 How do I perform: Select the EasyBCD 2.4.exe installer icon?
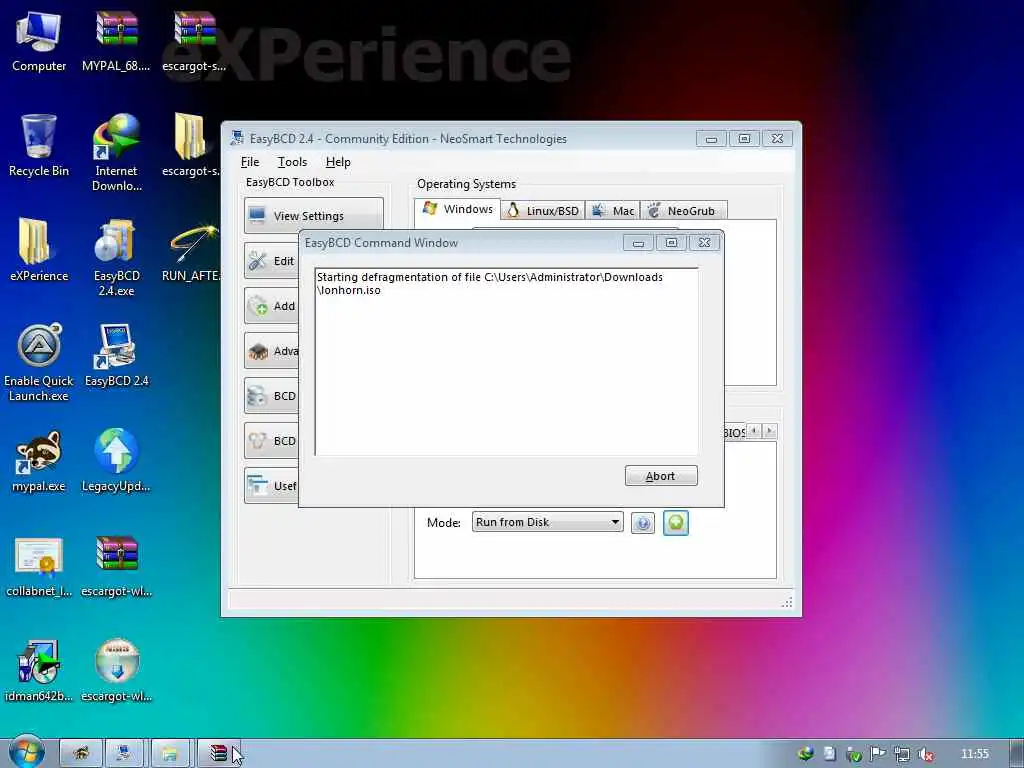click(116, 257)
